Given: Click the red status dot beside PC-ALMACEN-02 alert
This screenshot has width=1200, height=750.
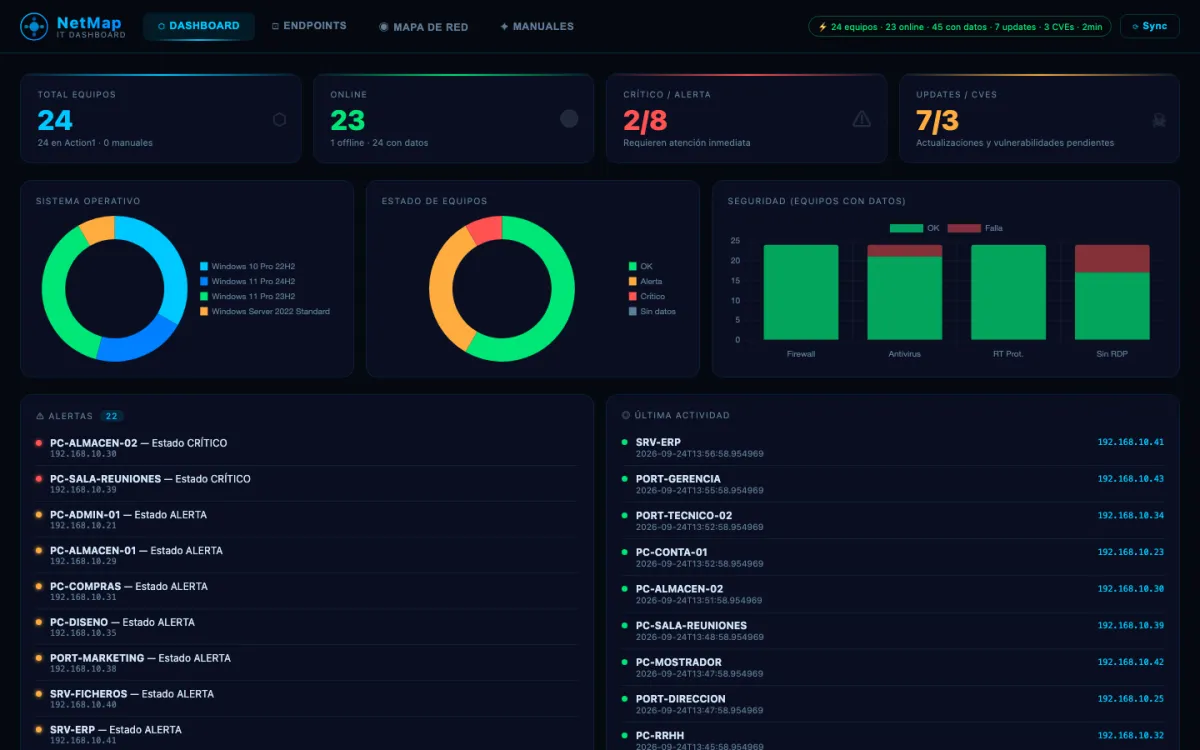Looking at the screenshot, I should click(x=38, y=443).
